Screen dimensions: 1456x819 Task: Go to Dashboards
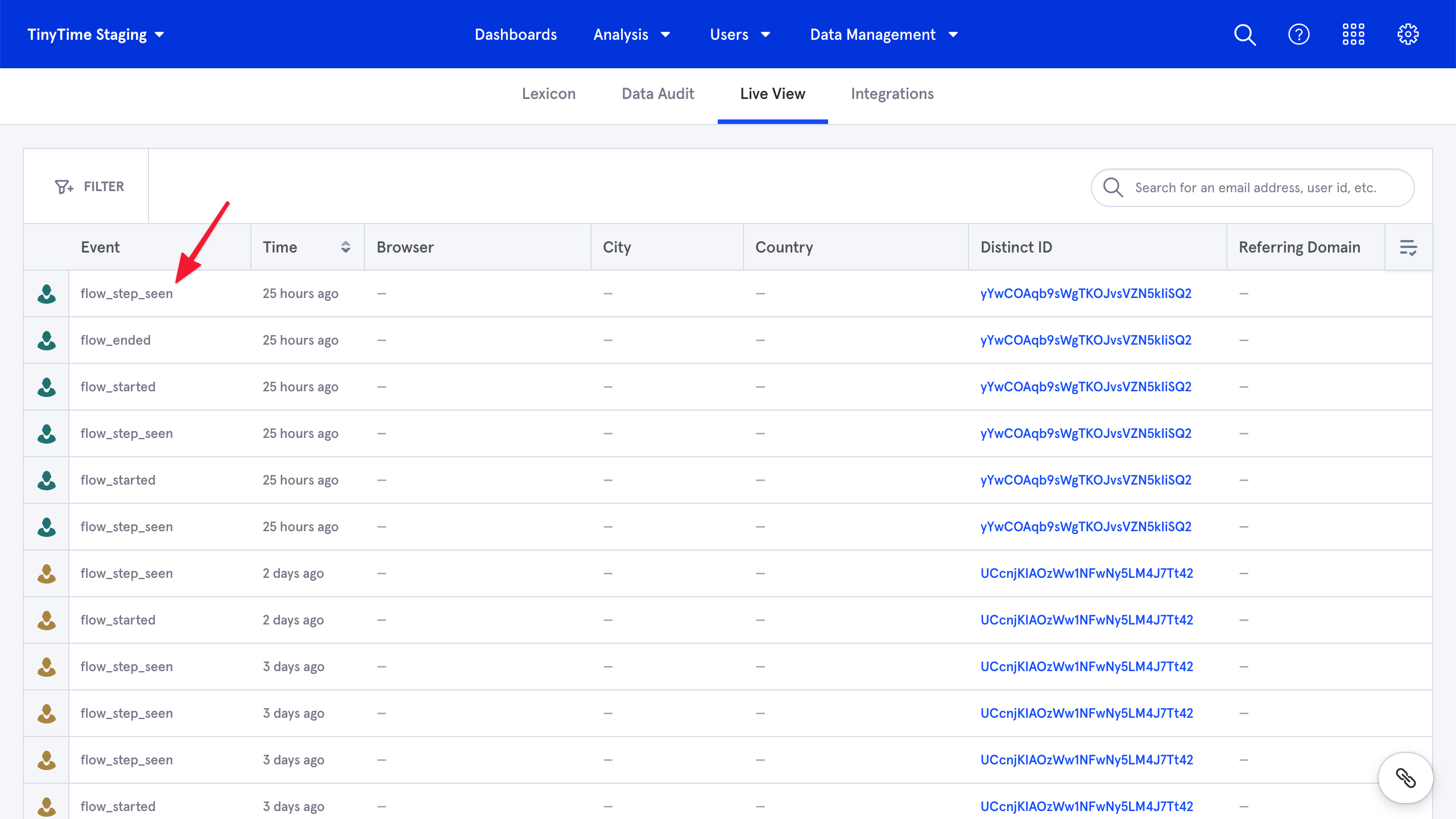(x=516, y=35)
